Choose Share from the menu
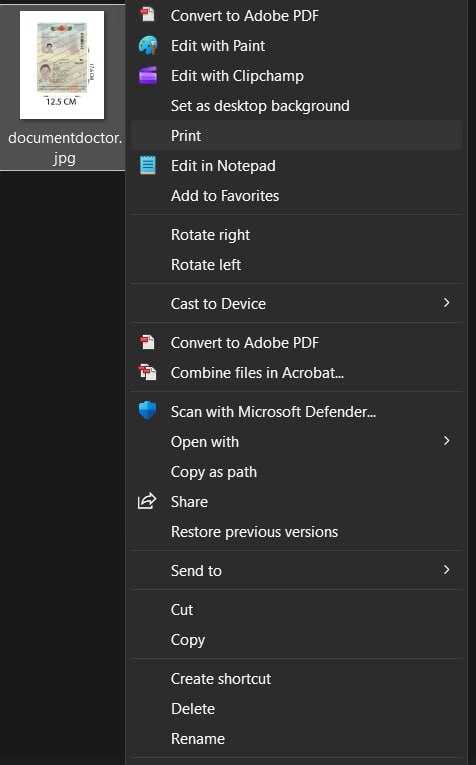Viewport: 476px width, 765px height. click(297, 502)
